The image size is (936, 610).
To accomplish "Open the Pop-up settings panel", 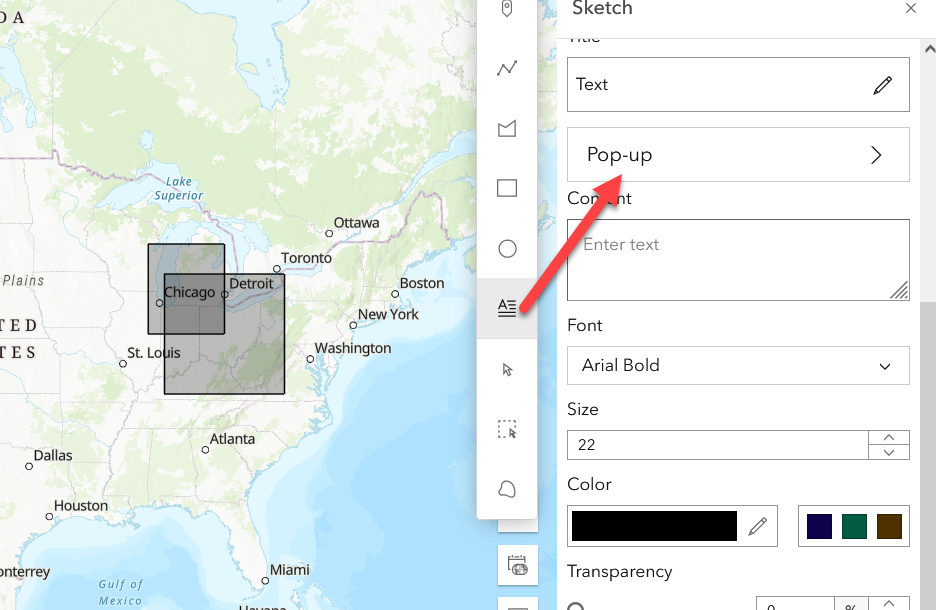I will click(737, 154).
